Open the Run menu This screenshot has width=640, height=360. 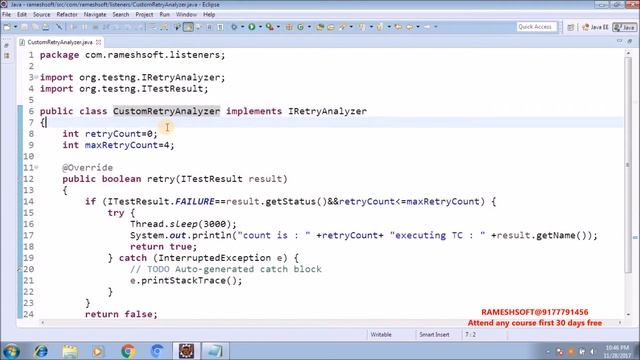164,14
